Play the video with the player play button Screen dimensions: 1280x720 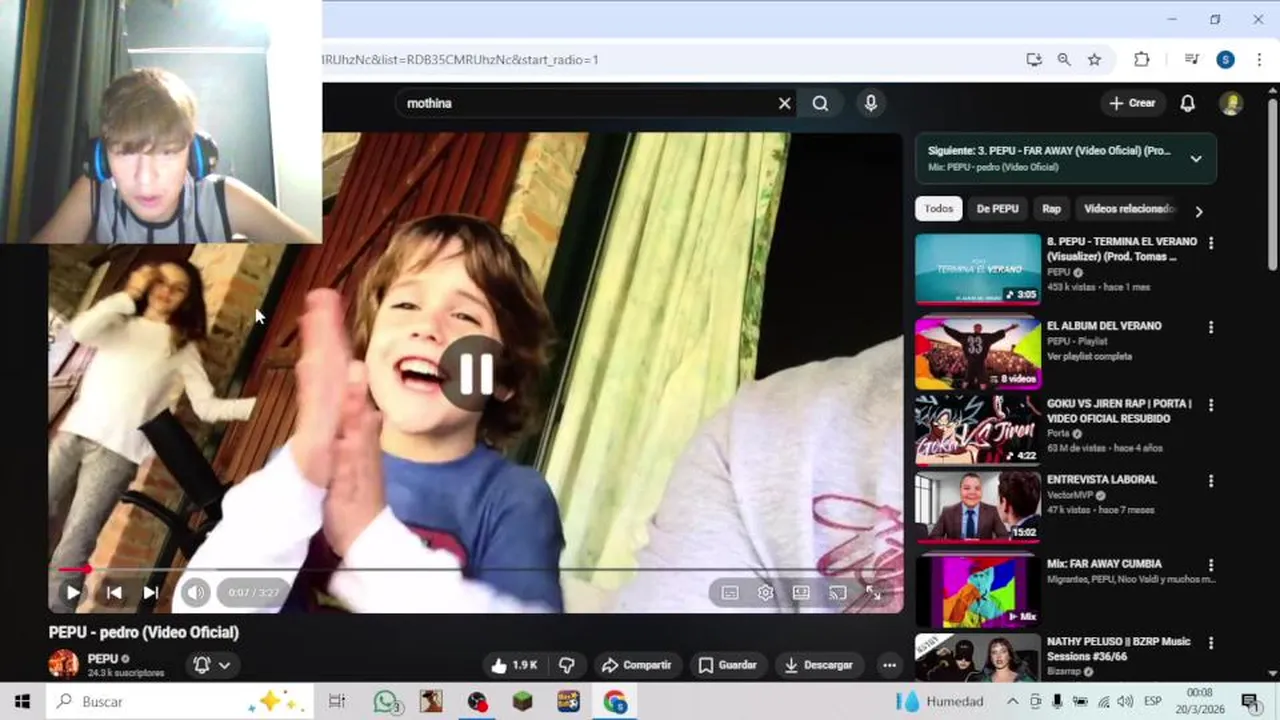(x=73, y=592)
